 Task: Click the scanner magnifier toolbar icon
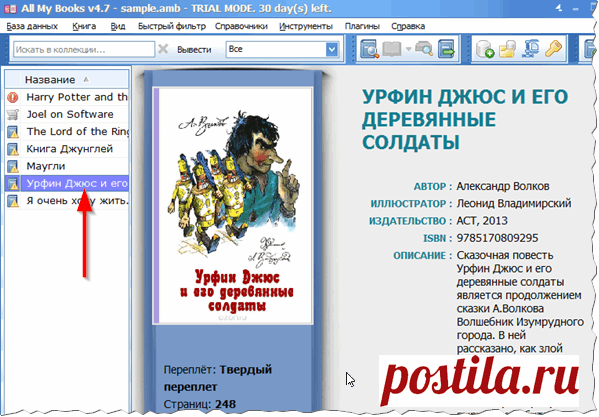coord(424,49)
